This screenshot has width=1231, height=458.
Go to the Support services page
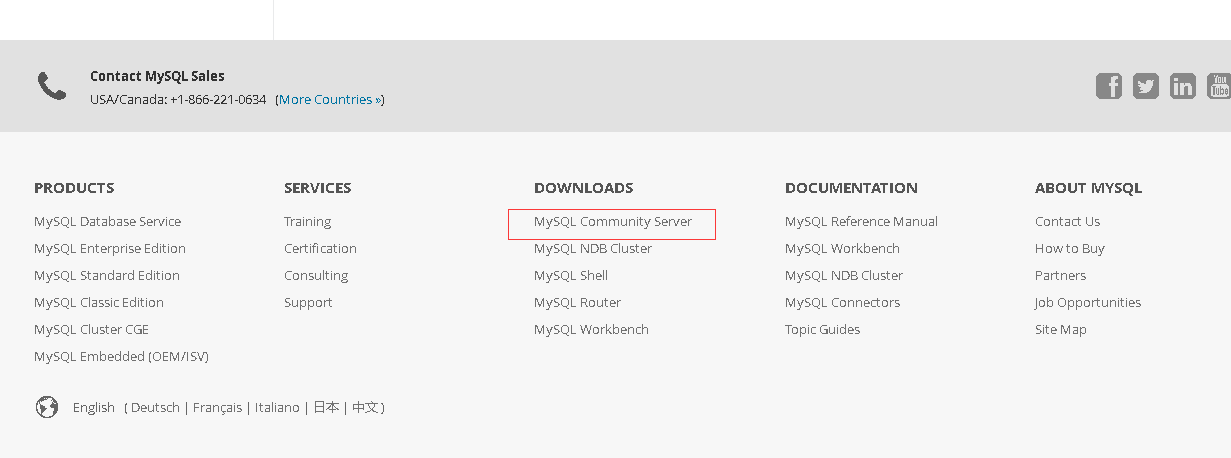pos(308,303)
